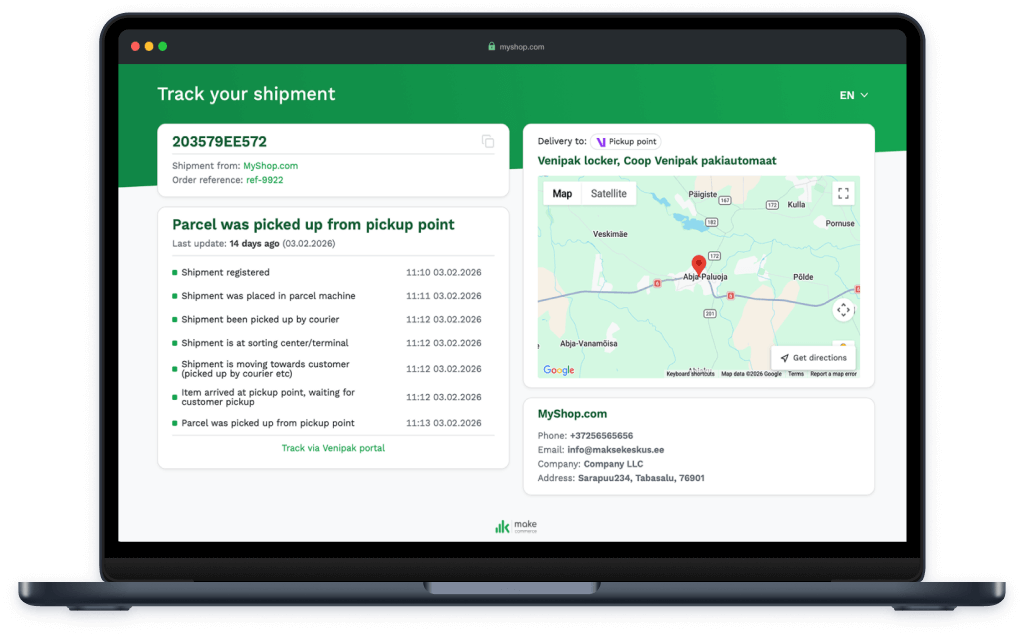The image size is (1024, 635).
Task: Select the Map view tab
Action: pyautogui.click(x=562, y=194)
